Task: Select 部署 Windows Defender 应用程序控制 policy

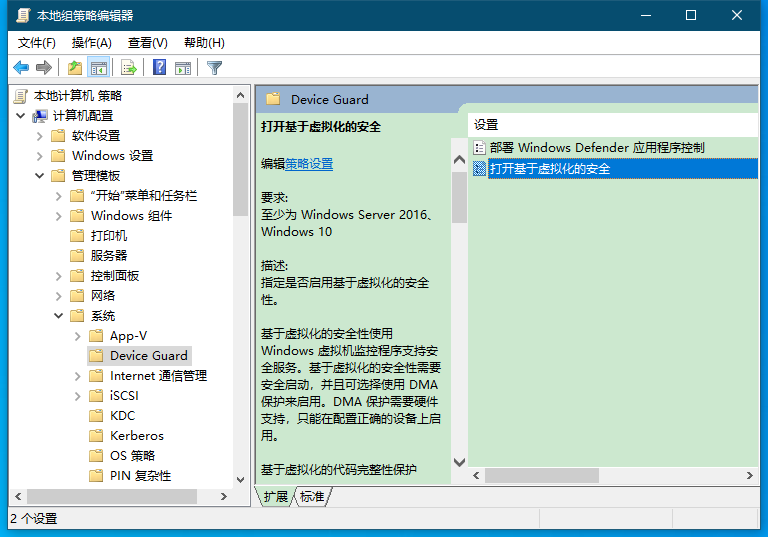Action: 597,147
